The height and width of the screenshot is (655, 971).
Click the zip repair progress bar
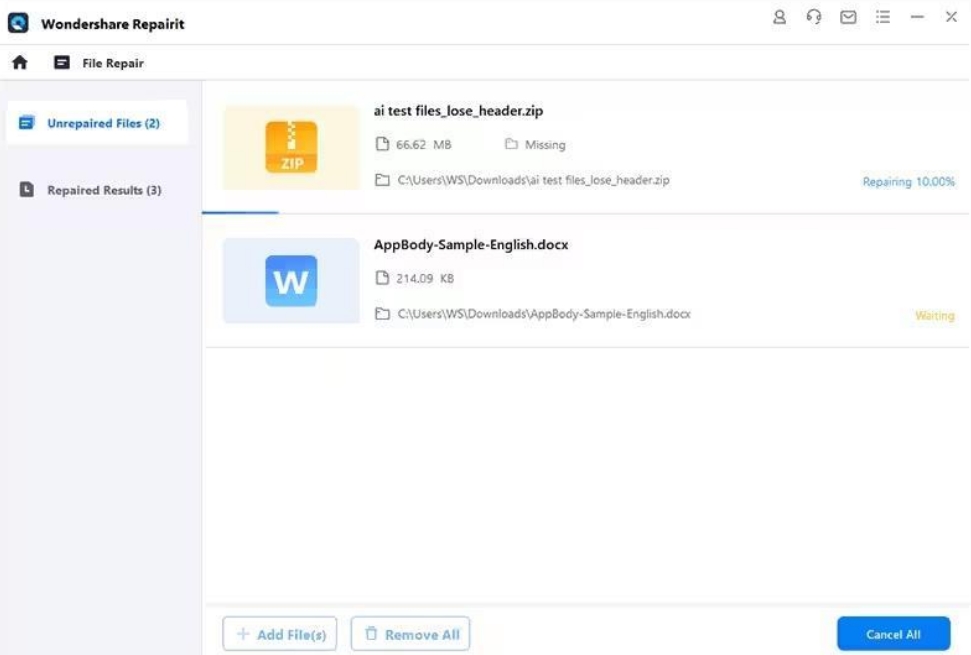click(x=585, y=212)
